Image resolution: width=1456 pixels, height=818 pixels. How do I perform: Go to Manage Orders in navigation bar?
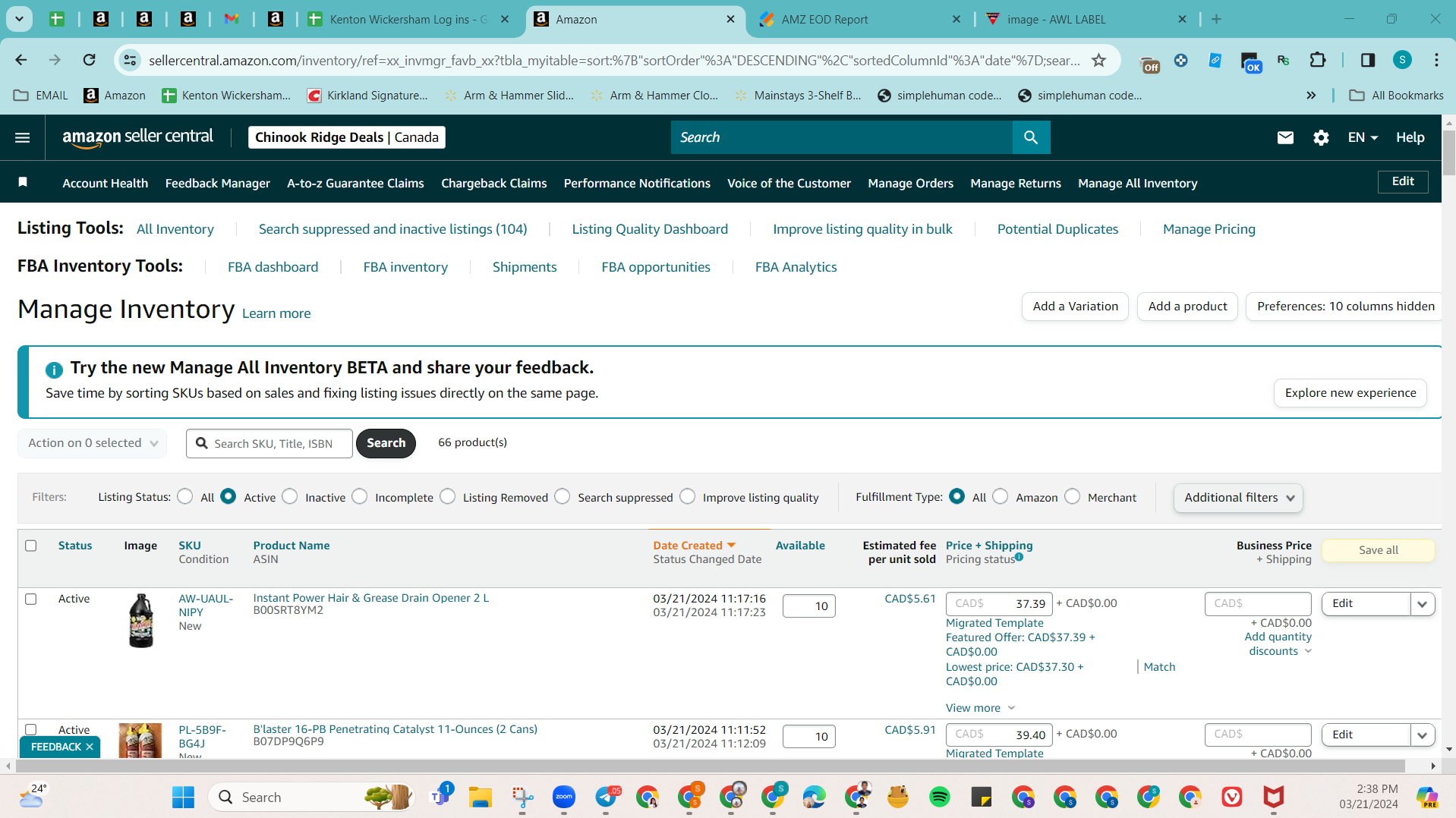pyautogui.click(x=910, y=183)
